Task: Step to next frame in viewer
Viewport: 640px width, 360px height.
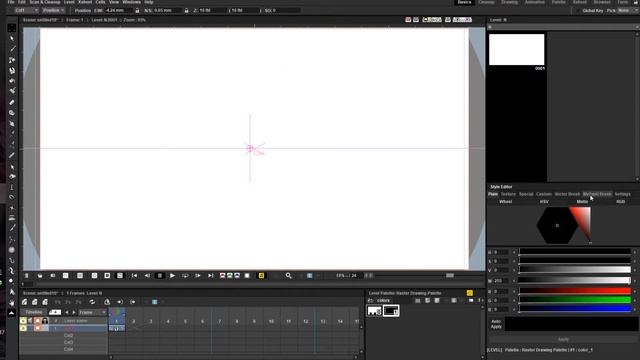Action: tap(198, 276)
